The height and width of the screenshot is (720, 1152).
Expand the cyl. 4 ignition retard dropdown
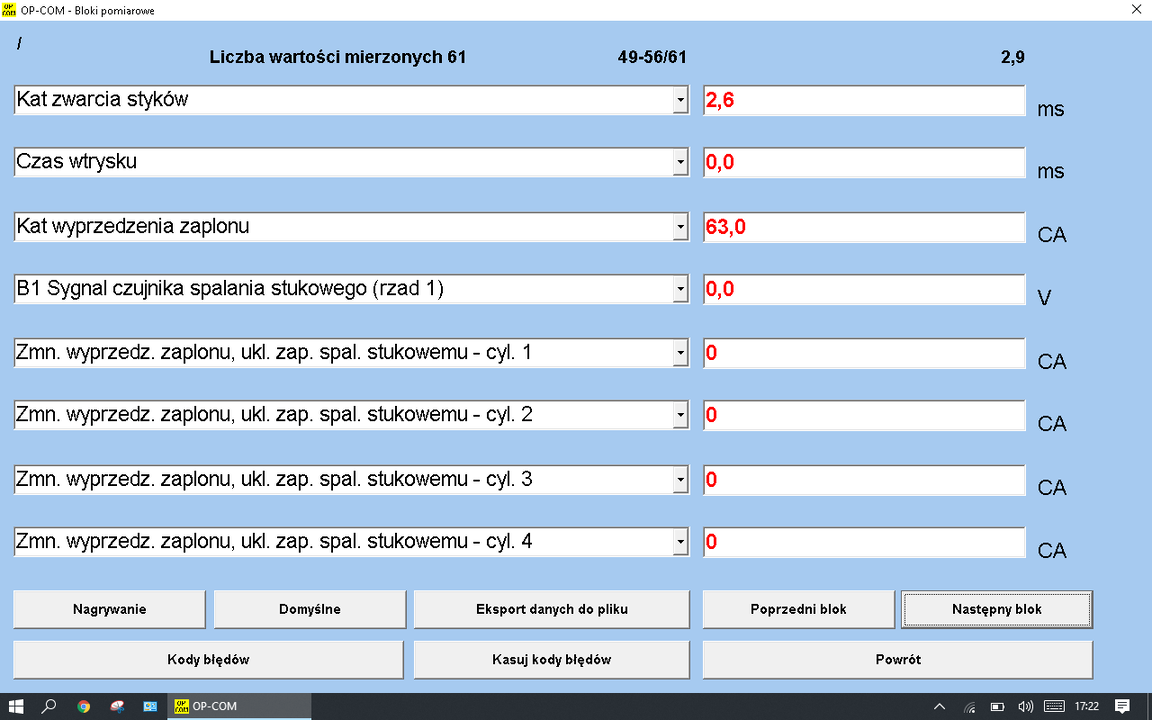click(x=680, y=543)
